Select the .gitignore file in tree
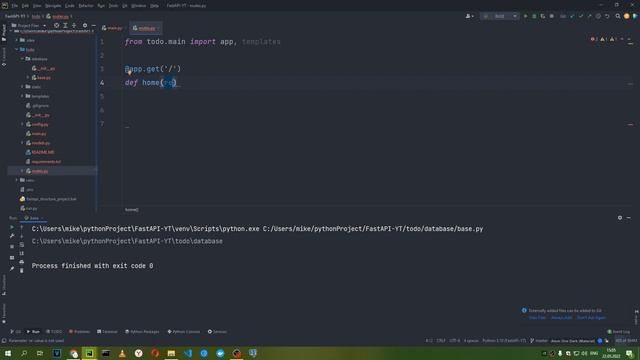 click(37, 106)
